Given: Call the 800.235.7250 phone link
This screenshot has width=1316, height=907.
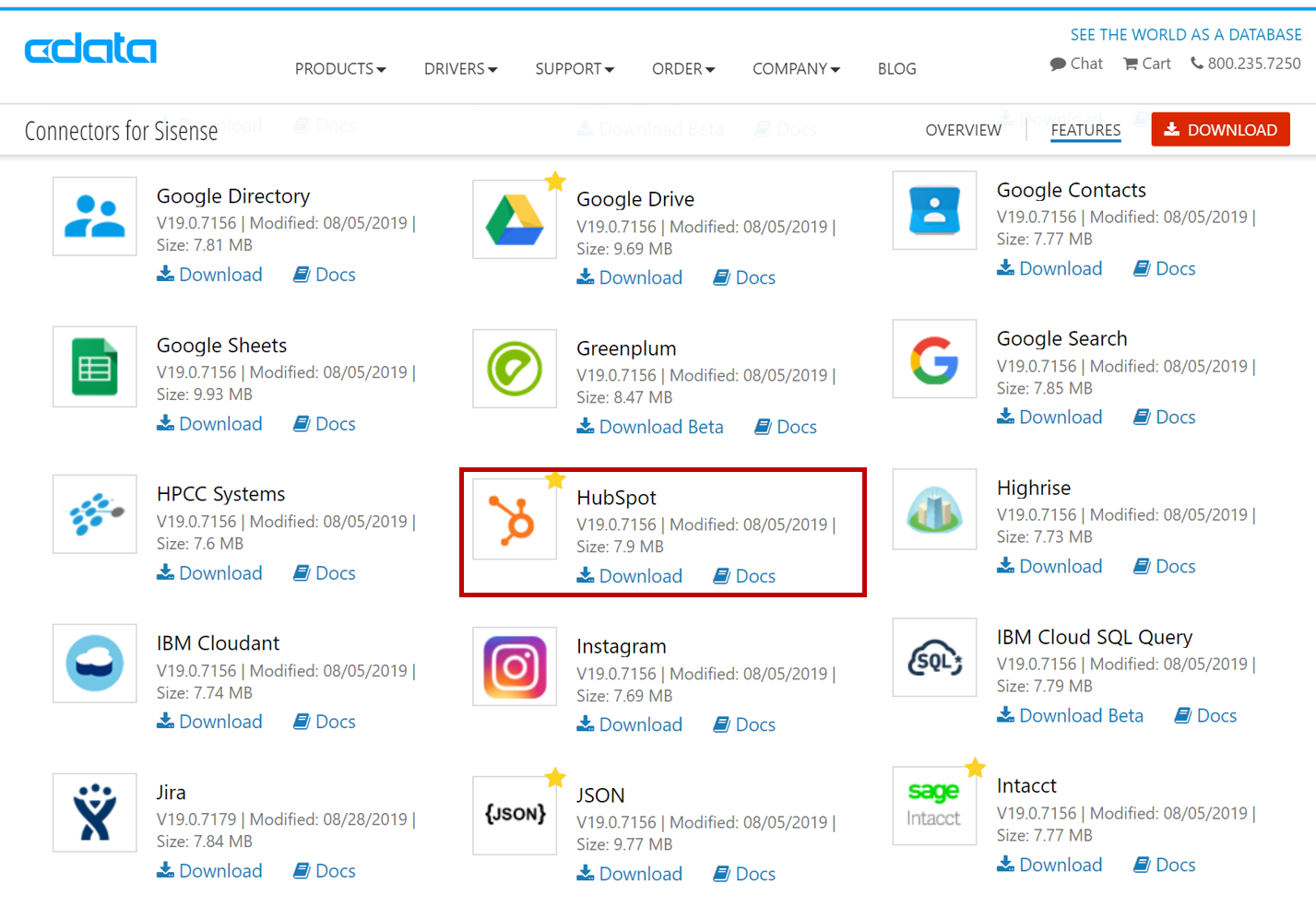Looking at the screenshot, I should pos(1246,64).
